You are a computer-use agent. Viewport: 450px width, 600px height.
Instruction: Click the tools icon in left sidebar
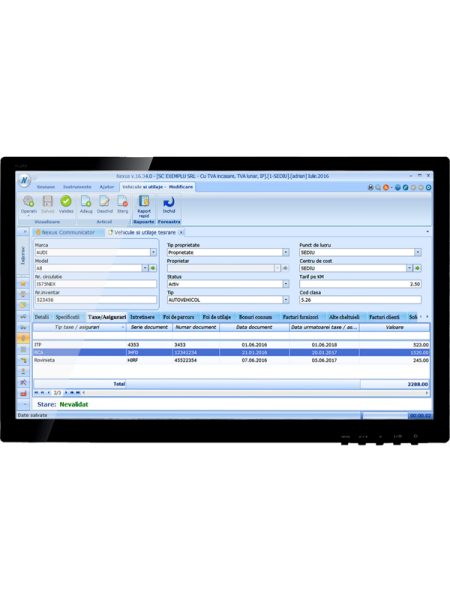click(23, 382)
